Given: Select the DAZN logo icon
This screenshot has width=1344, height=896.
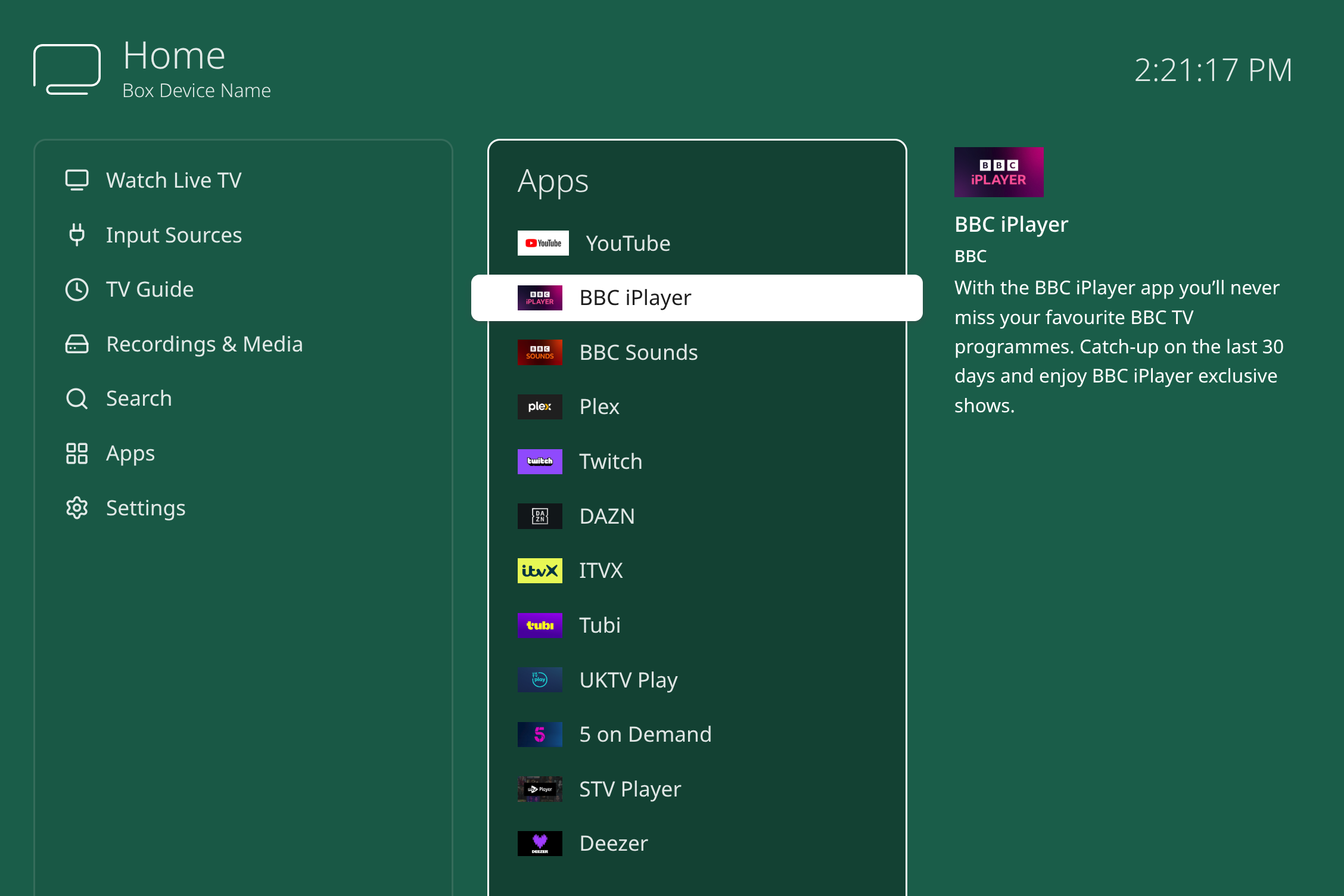Looking at the screenshot, I should coord(540,516).
